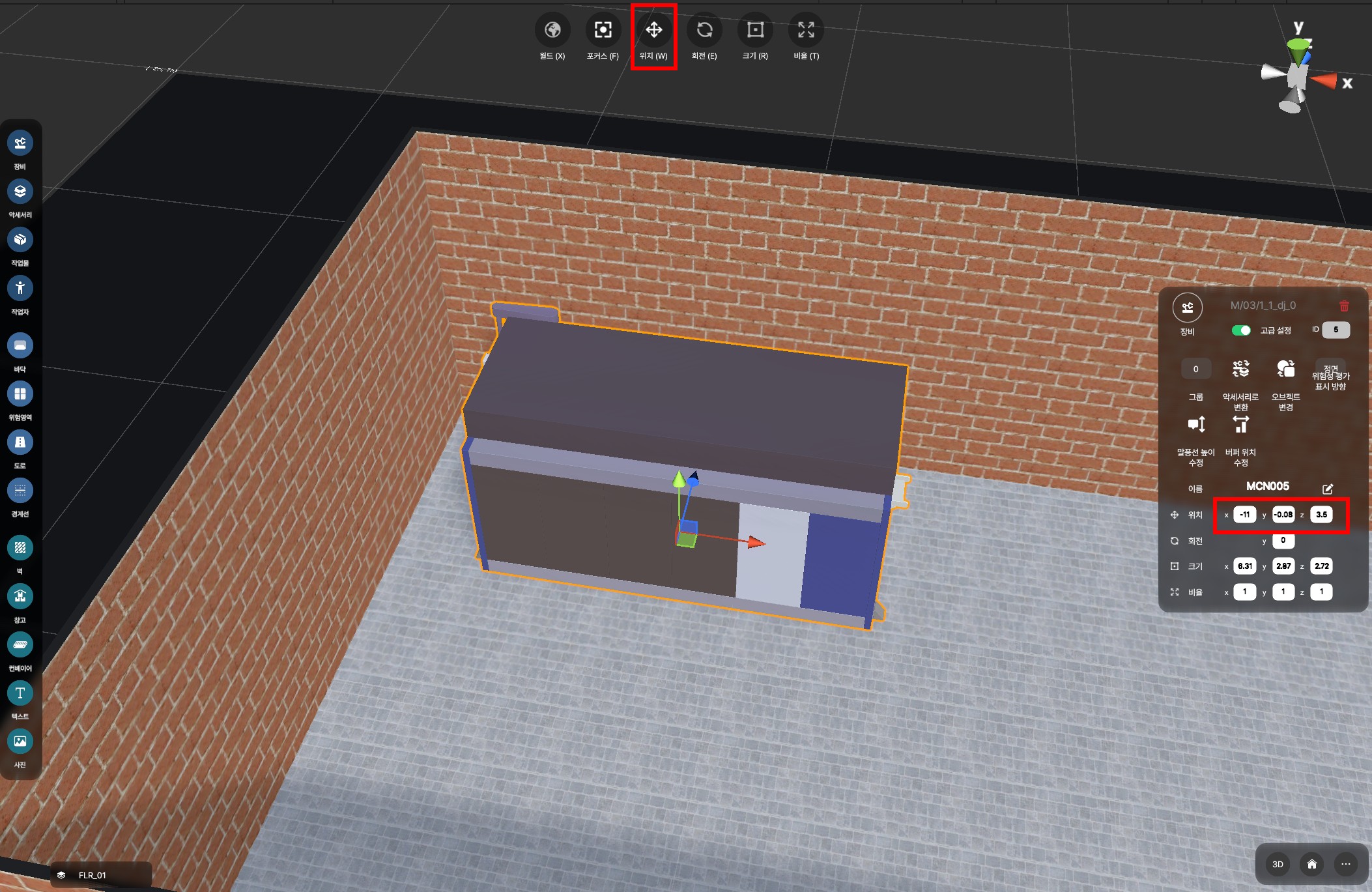Delete object with red trash icon
Screen dimensions: 1372x892
1344,306
